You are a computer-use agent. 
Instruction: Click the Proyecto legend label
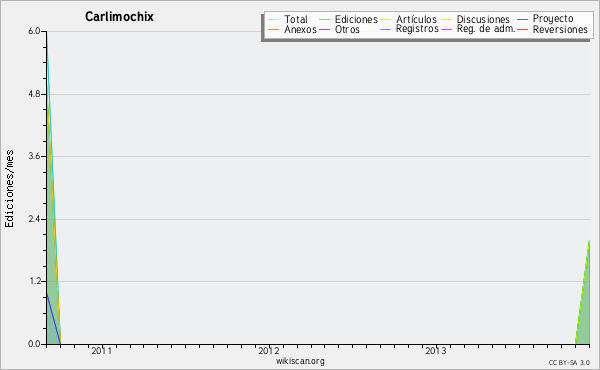pyautogui.click(x=553, y=19)
